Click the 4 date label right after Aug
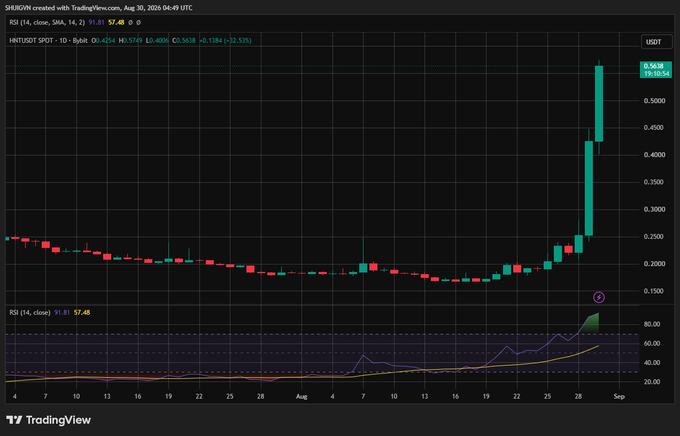The width and height of the screenshot is (680, 436). 333,397
